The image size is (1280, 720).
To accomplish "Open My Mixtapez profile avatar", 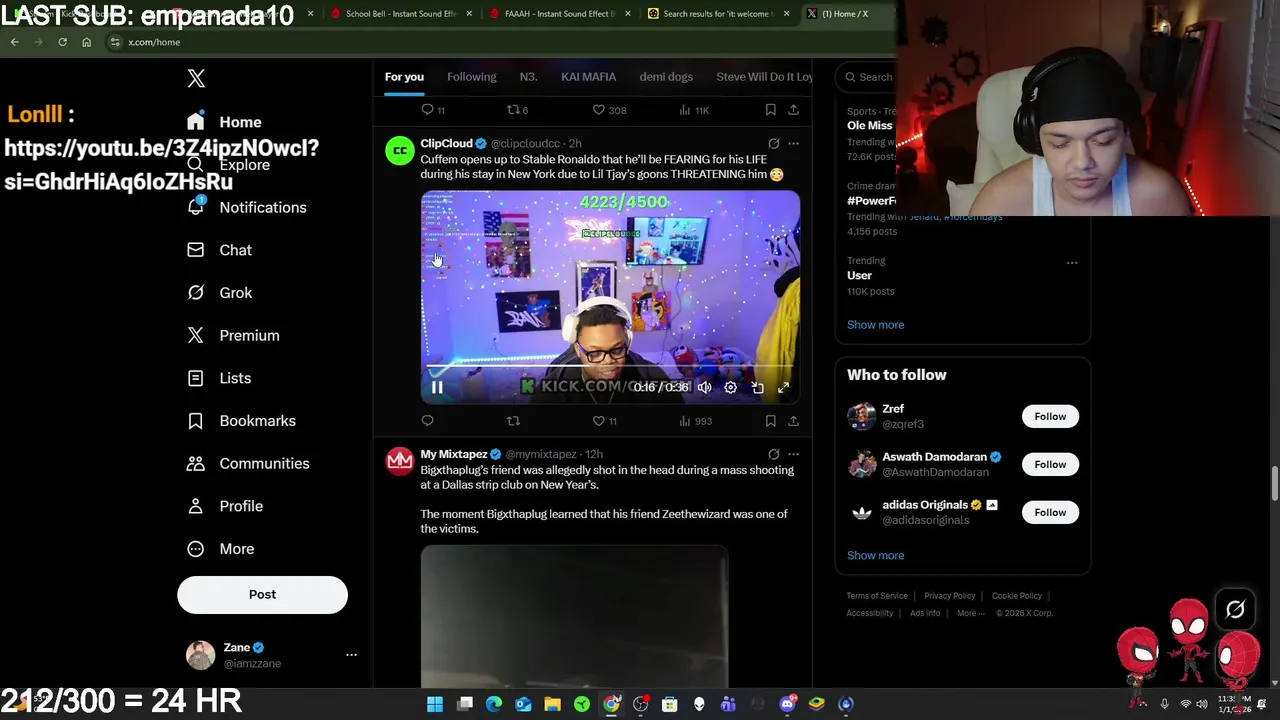I will (400, 460).
